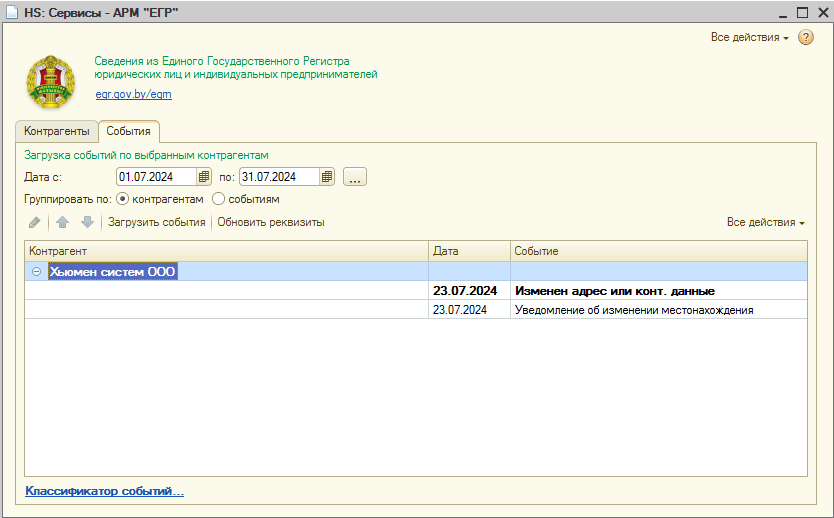Open calendar picker for end date

[327, 177]
